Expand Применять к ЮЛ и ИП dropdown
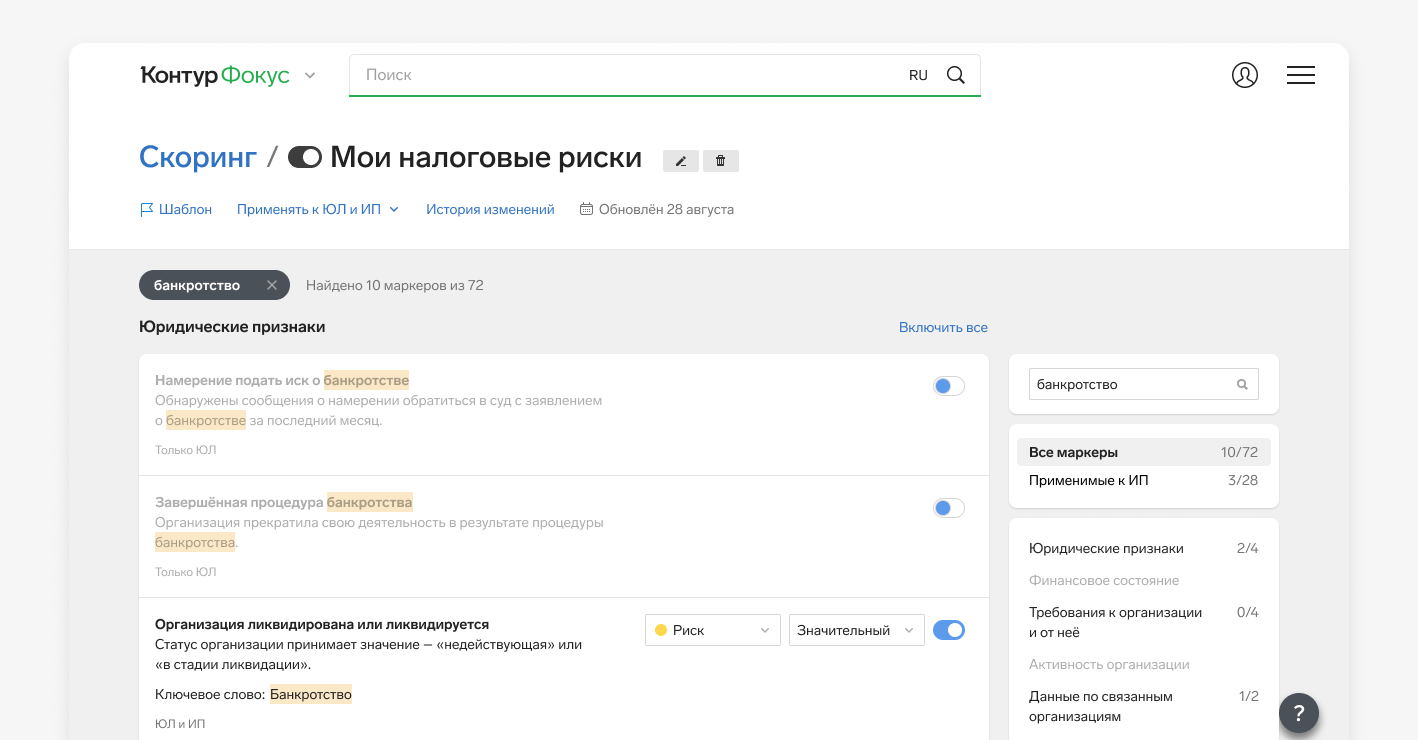1418x740 pixels. (317, 209)
